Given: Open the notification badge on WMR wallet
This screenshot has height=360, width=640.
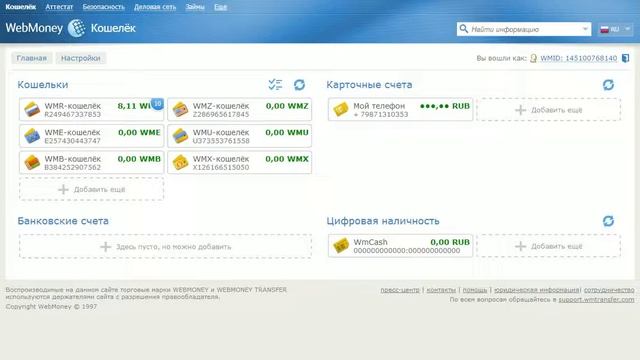Looking at the screenshot, I should [x=158, y=104].
